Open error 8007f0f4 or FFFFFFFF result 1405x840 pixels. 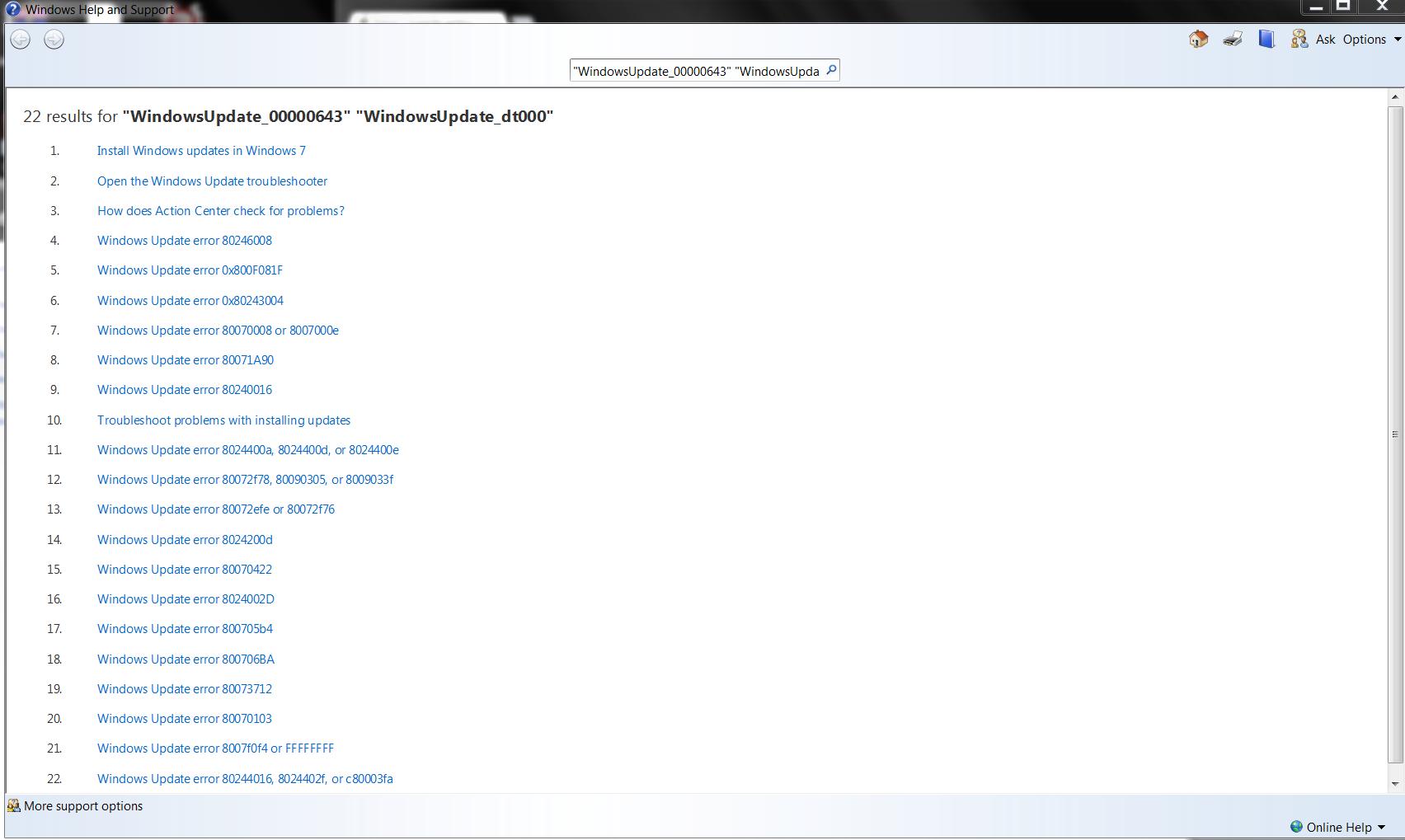(215, 748)
